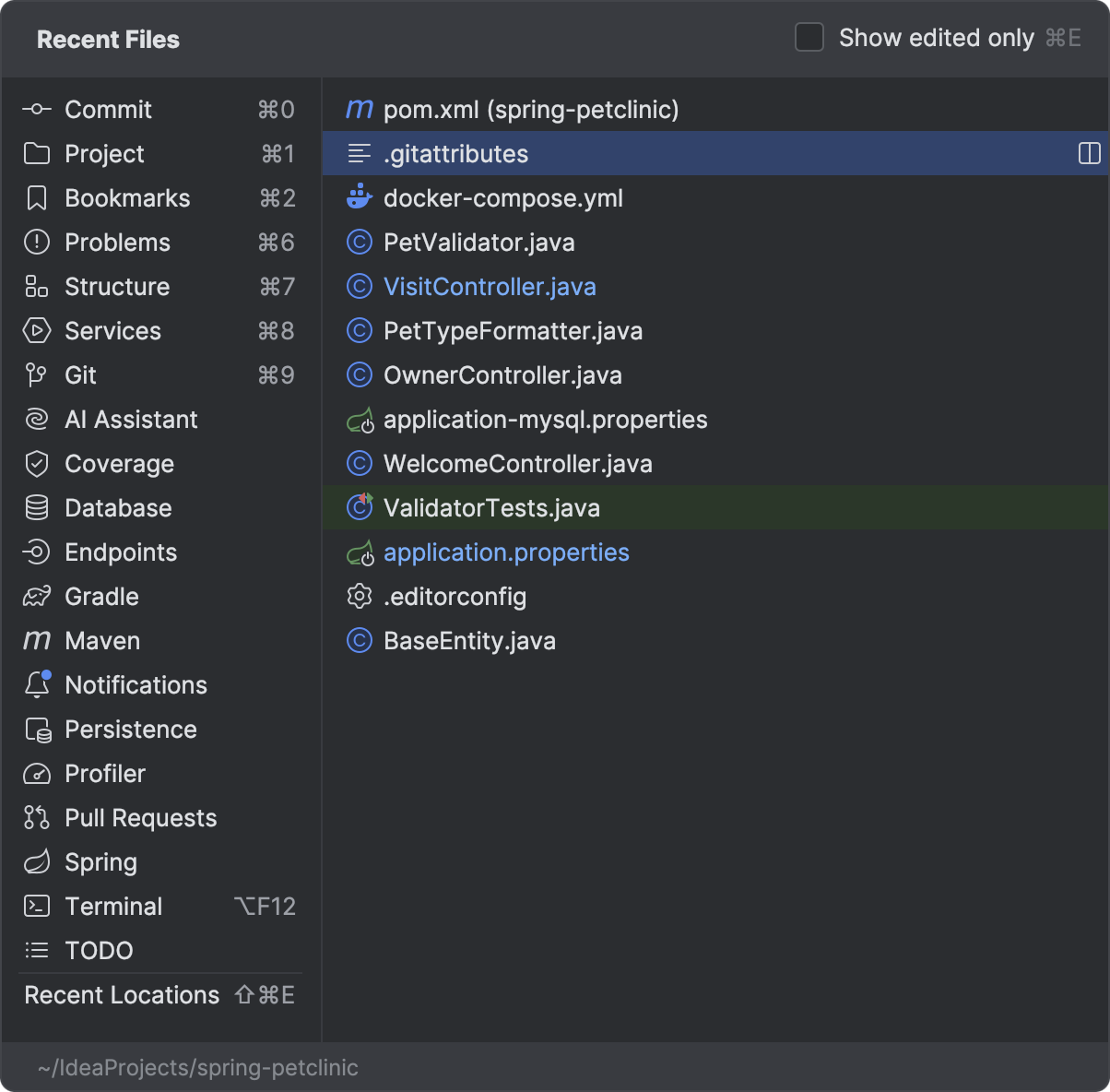Open the Gradle elephant icon
Viewport: 1110px width, 1092px height.
coord(36,597)
